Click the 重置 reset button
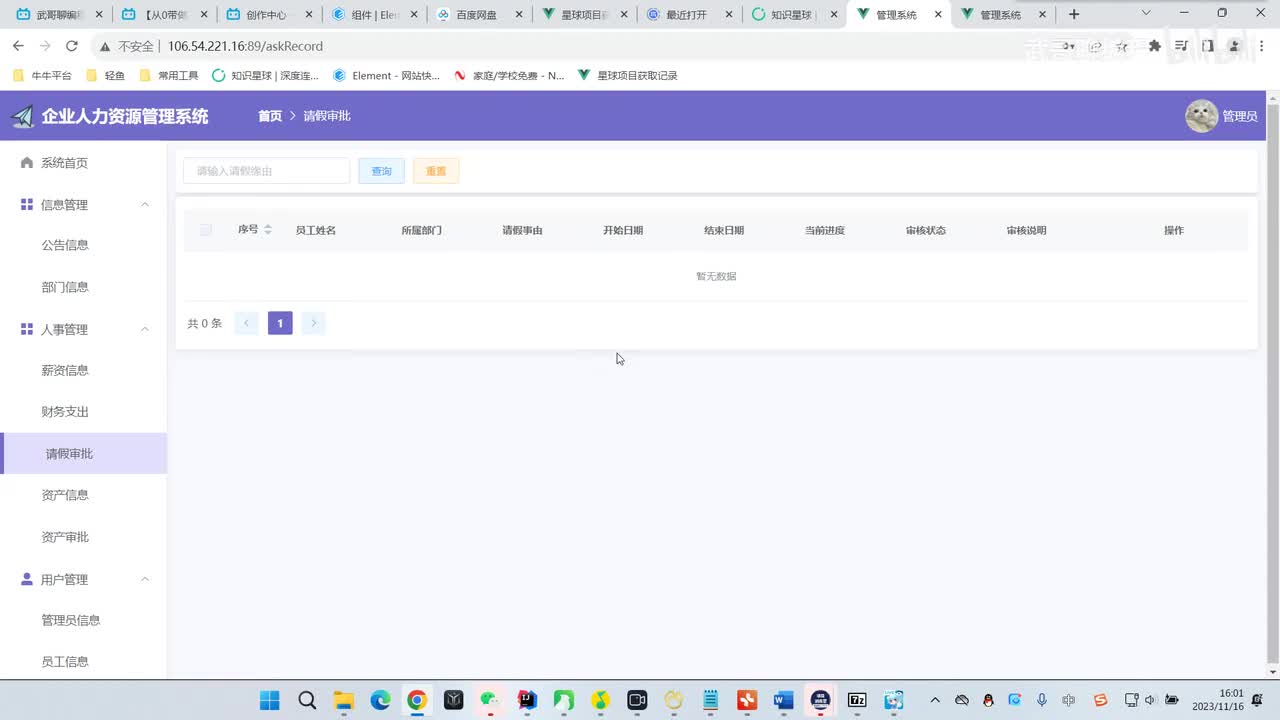The image size is (1280, 720). (436, 171)
